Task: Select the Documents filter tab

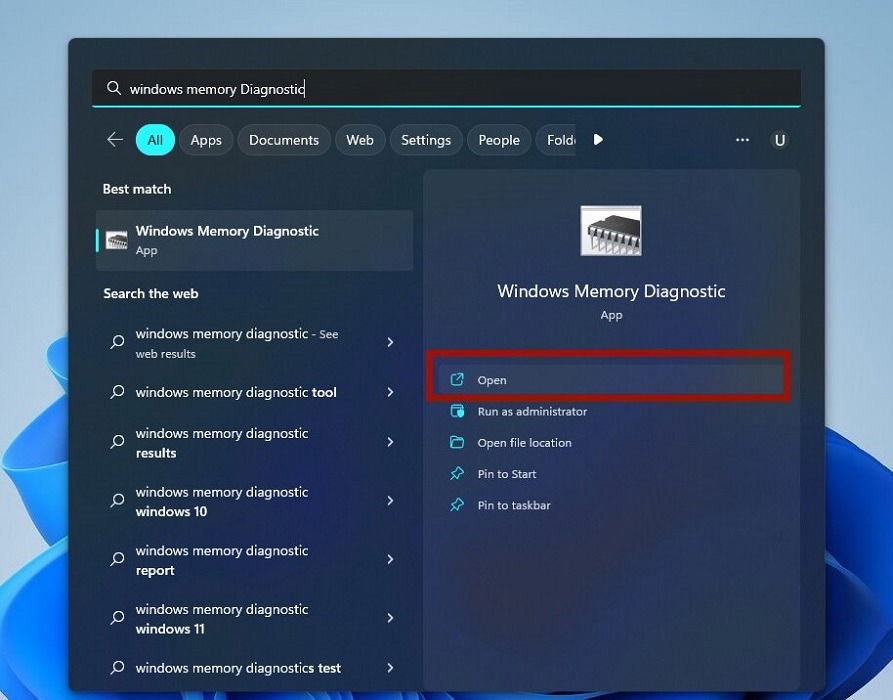Action: [x=284, y=140]
